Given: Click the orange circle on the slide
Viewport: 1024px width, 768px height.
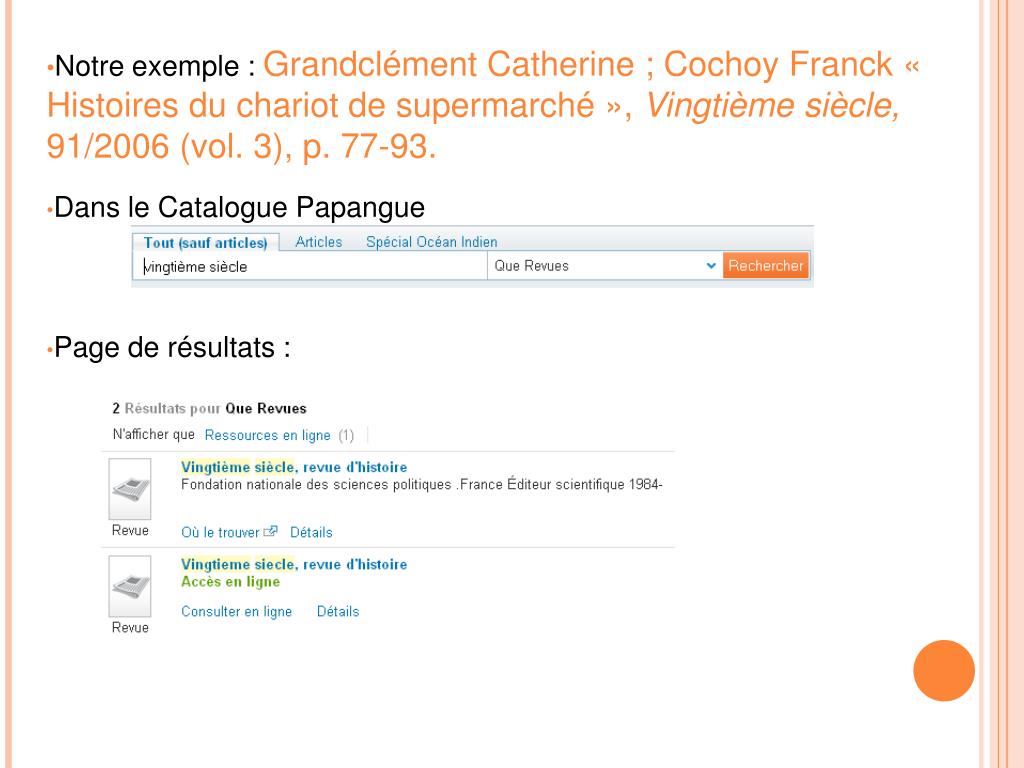Looking at the screenshot, I should click(944, 671).
